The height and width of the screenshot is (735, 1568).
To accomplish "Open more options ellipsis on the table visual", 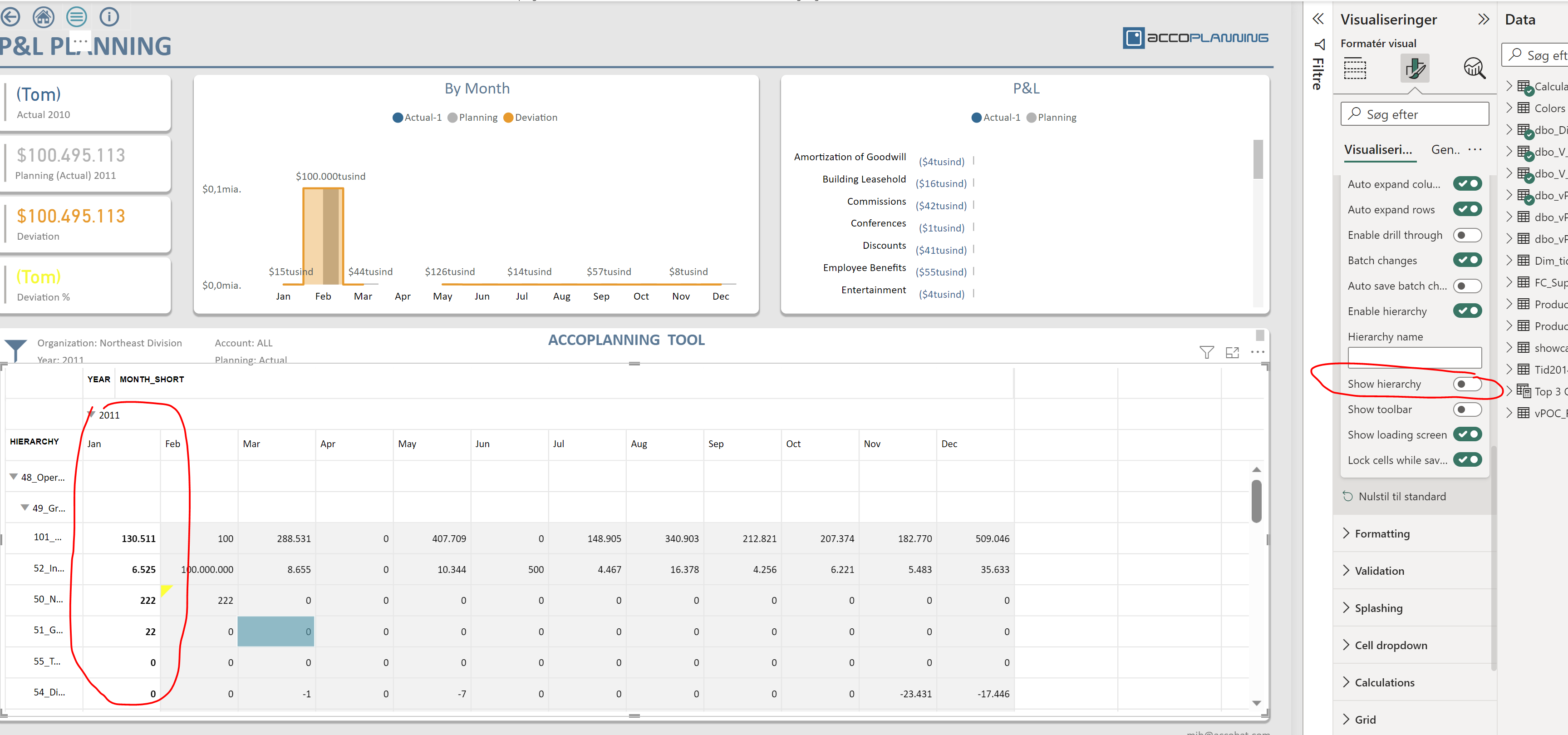I will [1258, 352].
